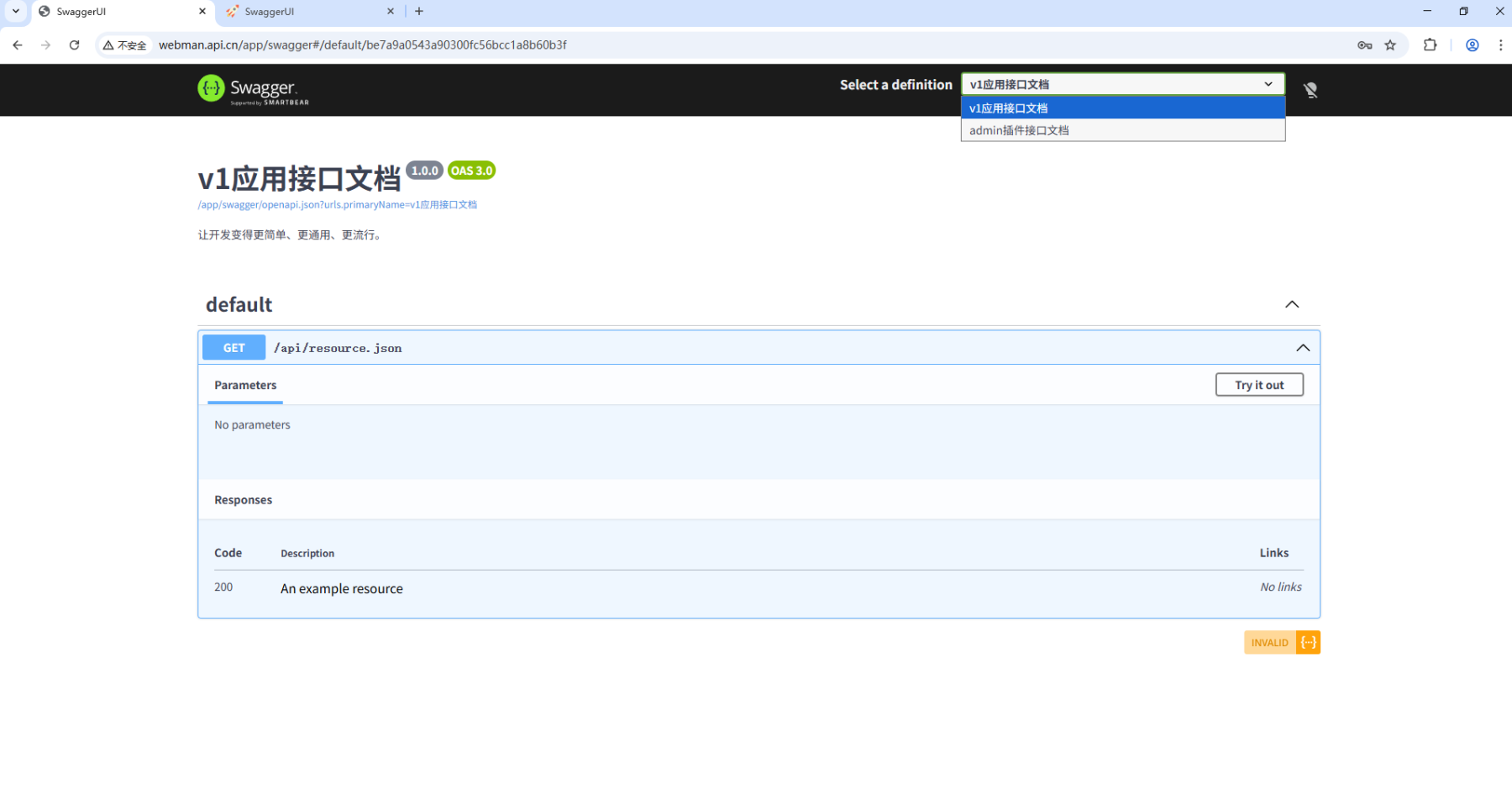Open the Chrome three-dot menu

[1500, 45]
